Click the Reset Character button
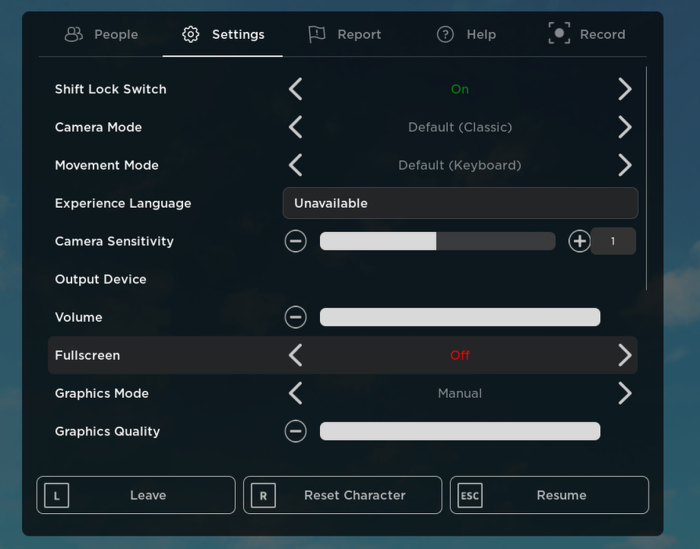Image resolution: width=700 pixels, height=549 pixels. click(x=342, y=495)
